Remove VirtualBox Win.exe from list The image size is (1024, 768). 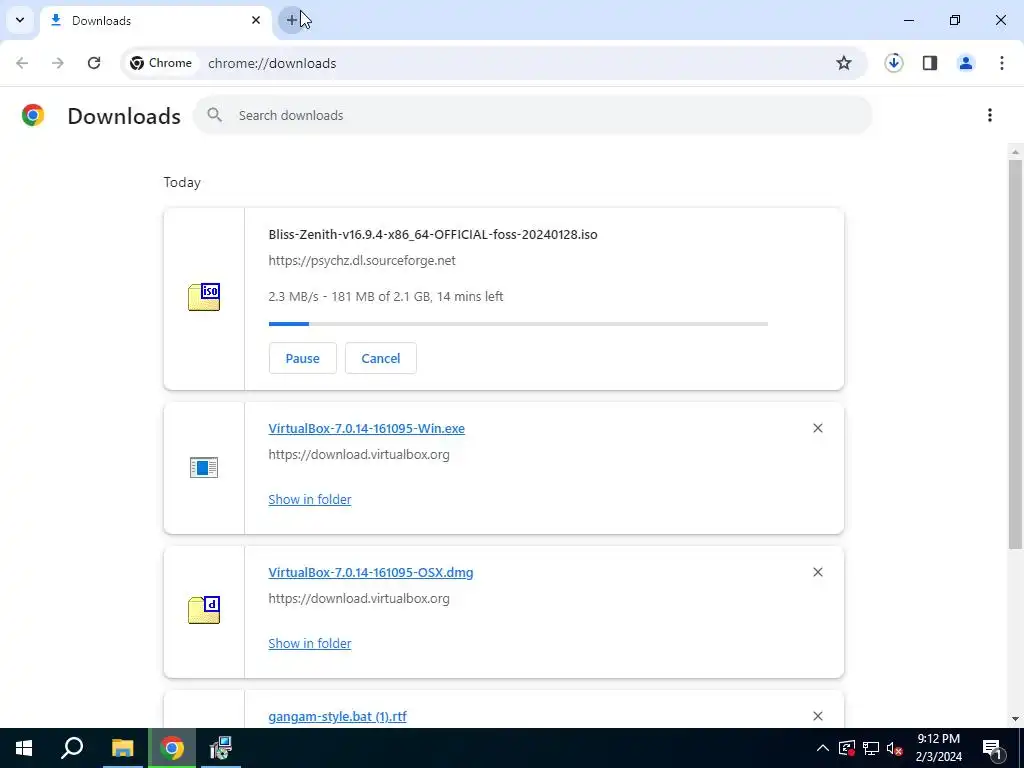pos(818,428)
